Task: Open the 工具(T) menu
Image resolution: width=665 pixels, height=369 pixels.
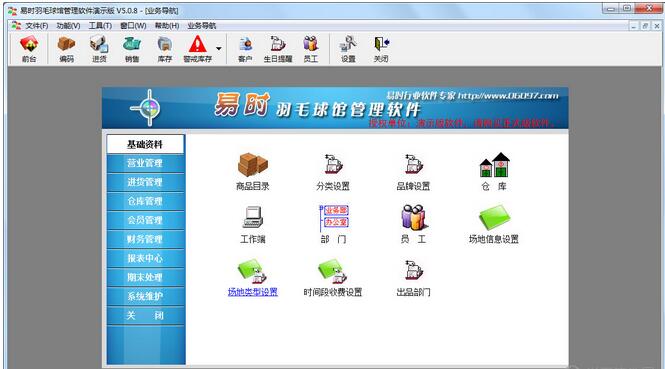Action: coord(100,26)
